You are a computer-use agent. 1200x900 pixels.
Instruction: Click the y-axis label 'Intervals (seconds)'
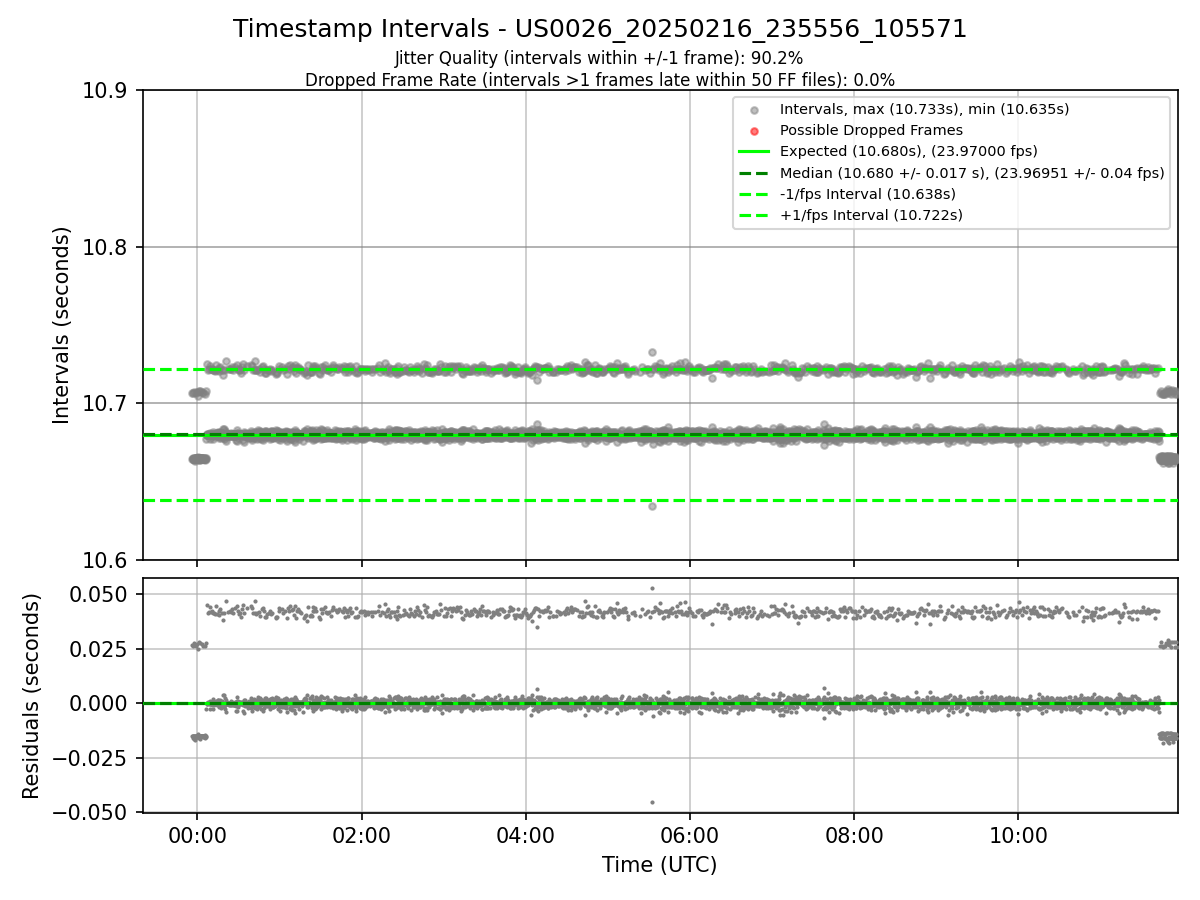[x=62, y=325]
